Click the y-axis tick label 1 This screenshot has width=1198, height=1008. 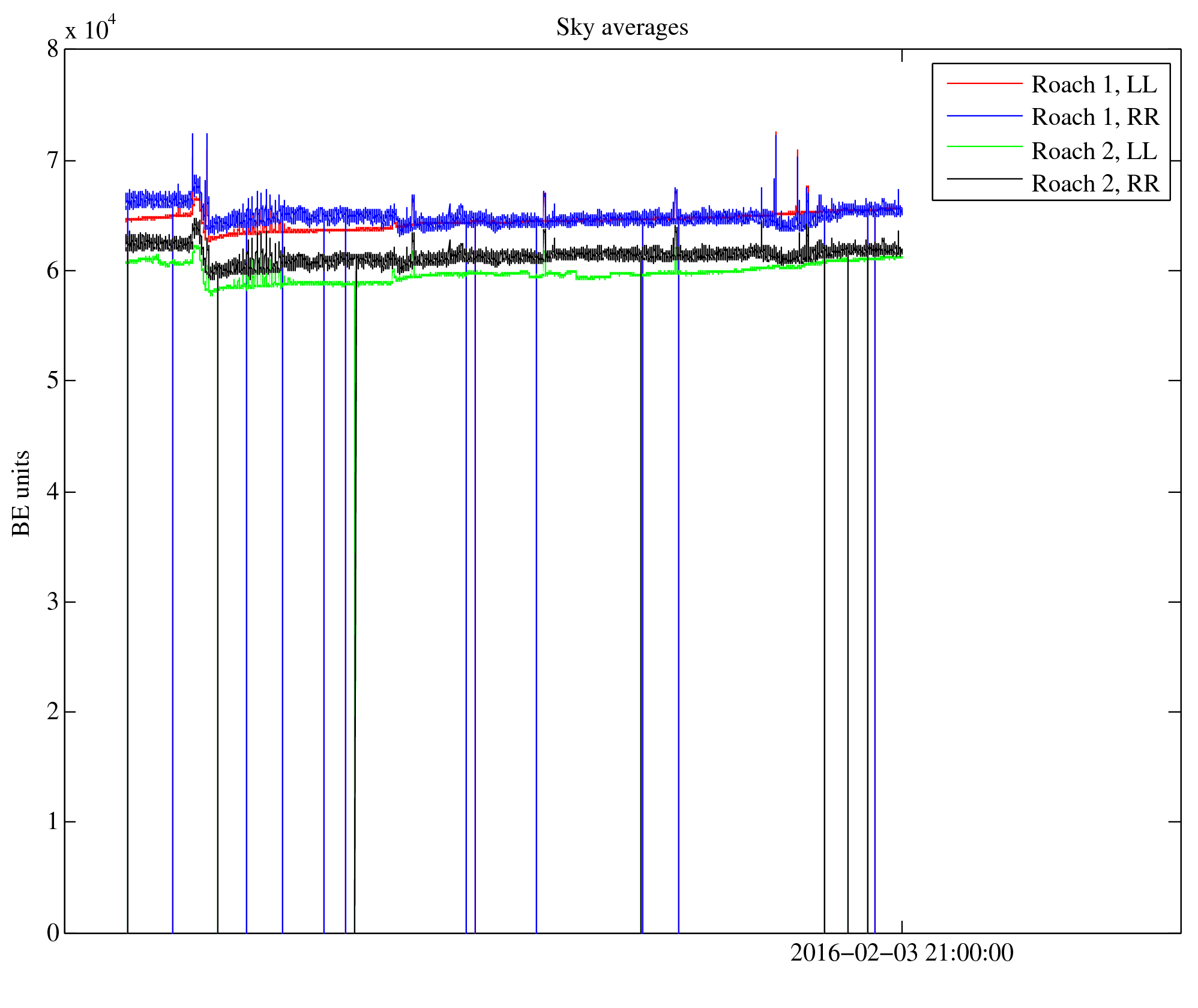[x=53, y=822]
